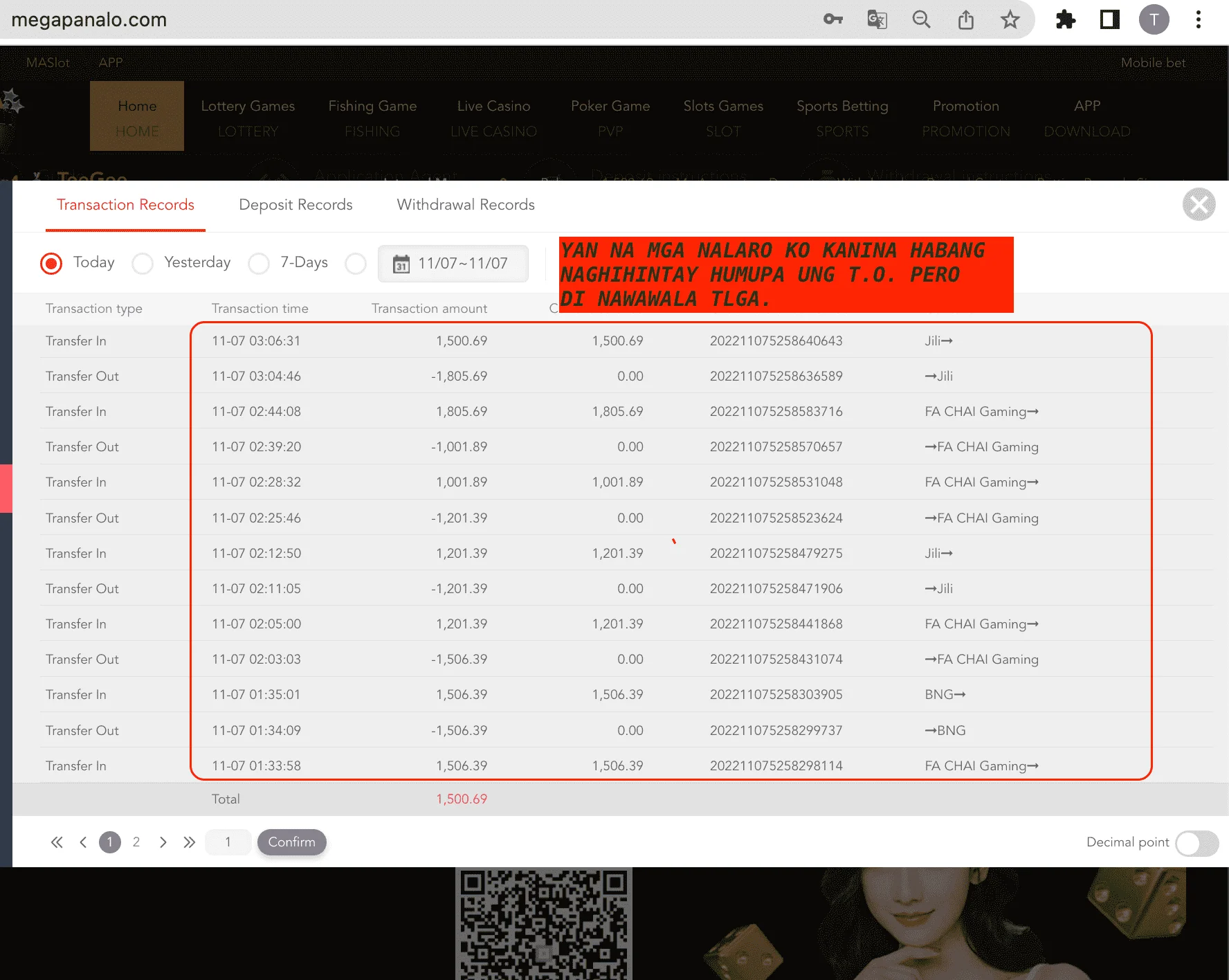Click transaction time 11-07 02:03:03
This screenshot has width=1229, height=980.
[256, 660]
